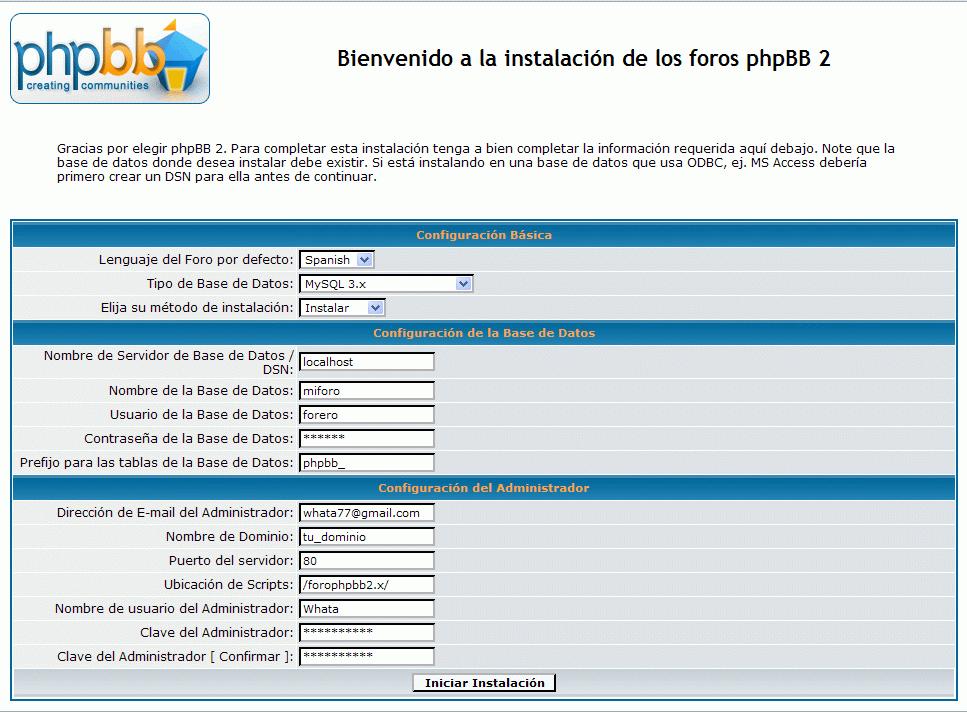This screenshot has height=712, width=967.
Task: Click the phpBB creating communities logo
Action: [x=110, y=59]
